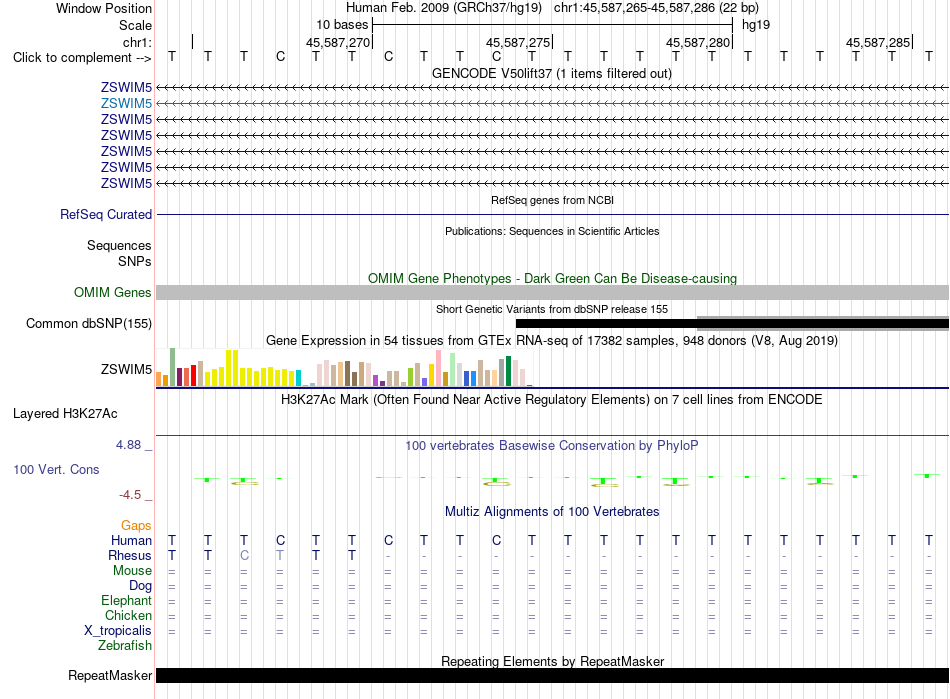Open GENCODE V50lift37 track title
Screen dimensions: 950x699
coord(552,73)
